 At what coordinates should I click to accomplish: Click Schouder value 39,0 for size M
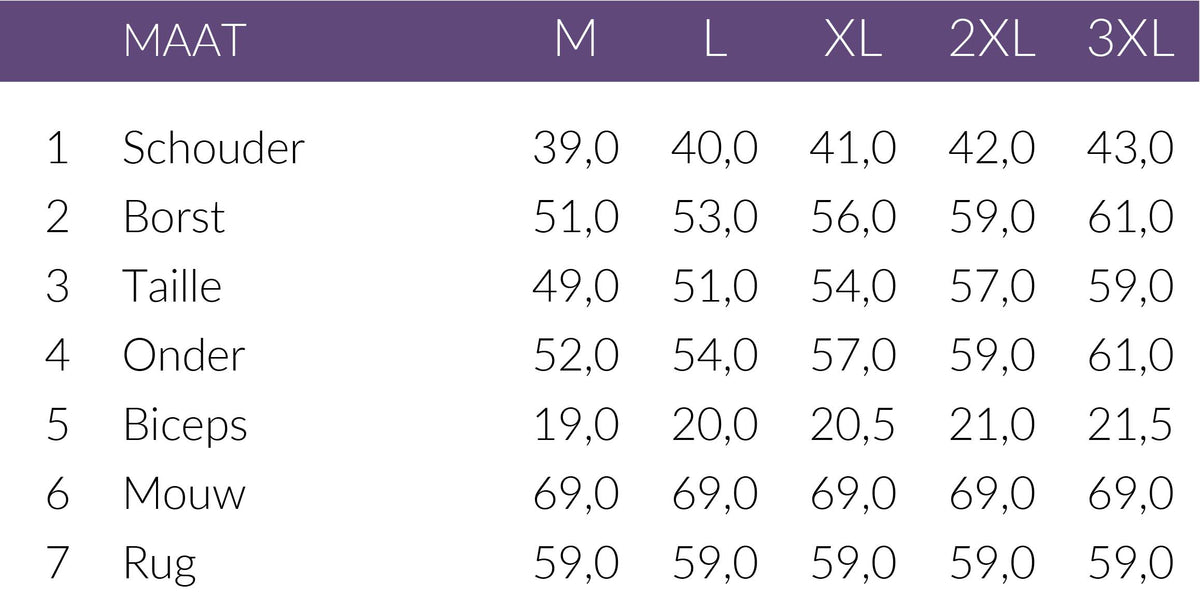click(576, 149)
